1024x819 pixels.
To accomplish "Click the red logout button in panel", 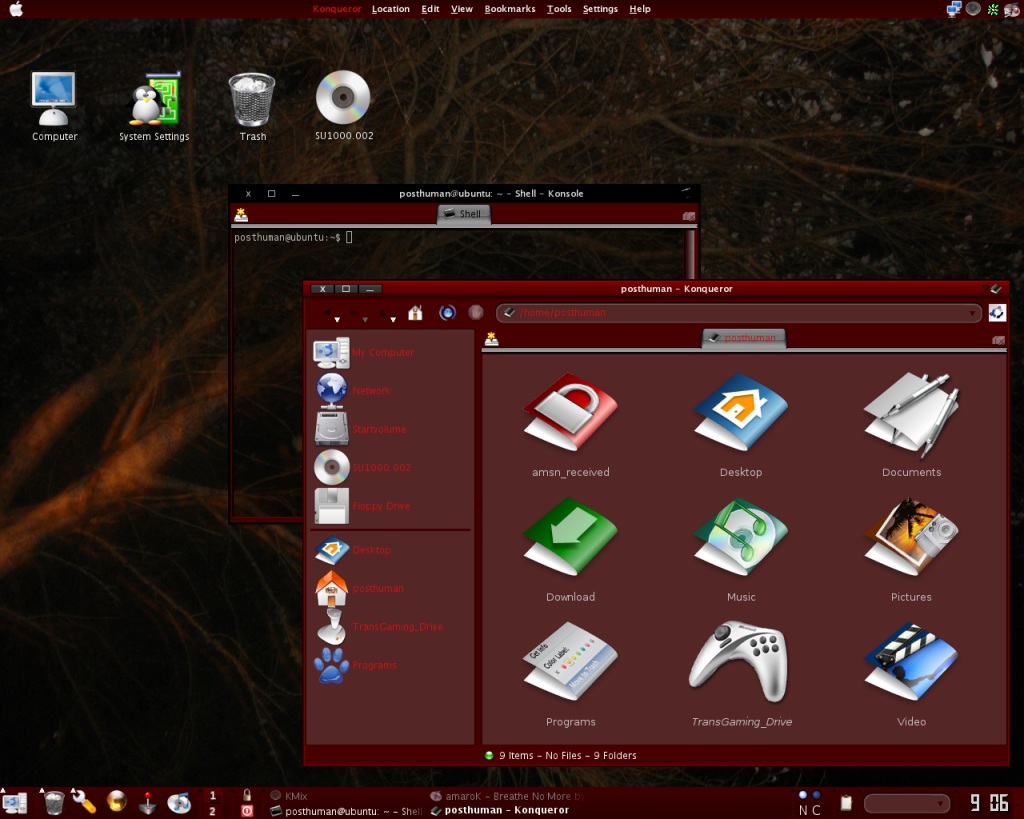I will [x=247, y=811].
